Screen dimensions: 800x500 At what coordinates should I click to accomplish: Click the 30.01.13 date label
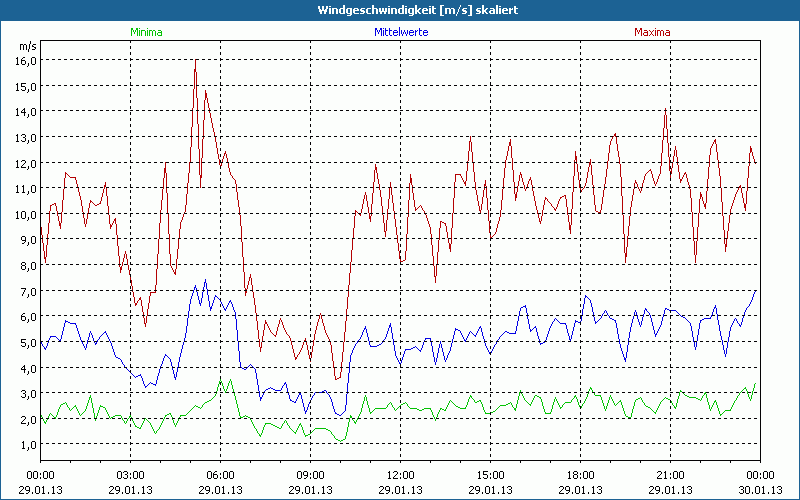coord(761,490)
